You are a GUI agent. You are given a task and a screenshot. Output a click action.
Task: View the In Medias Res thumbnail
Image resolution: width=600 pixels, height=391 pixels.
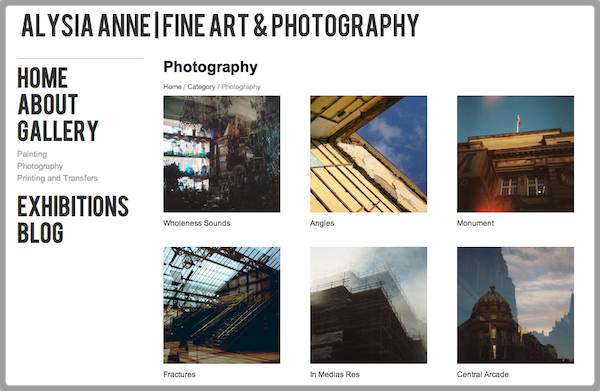(368, 305)
